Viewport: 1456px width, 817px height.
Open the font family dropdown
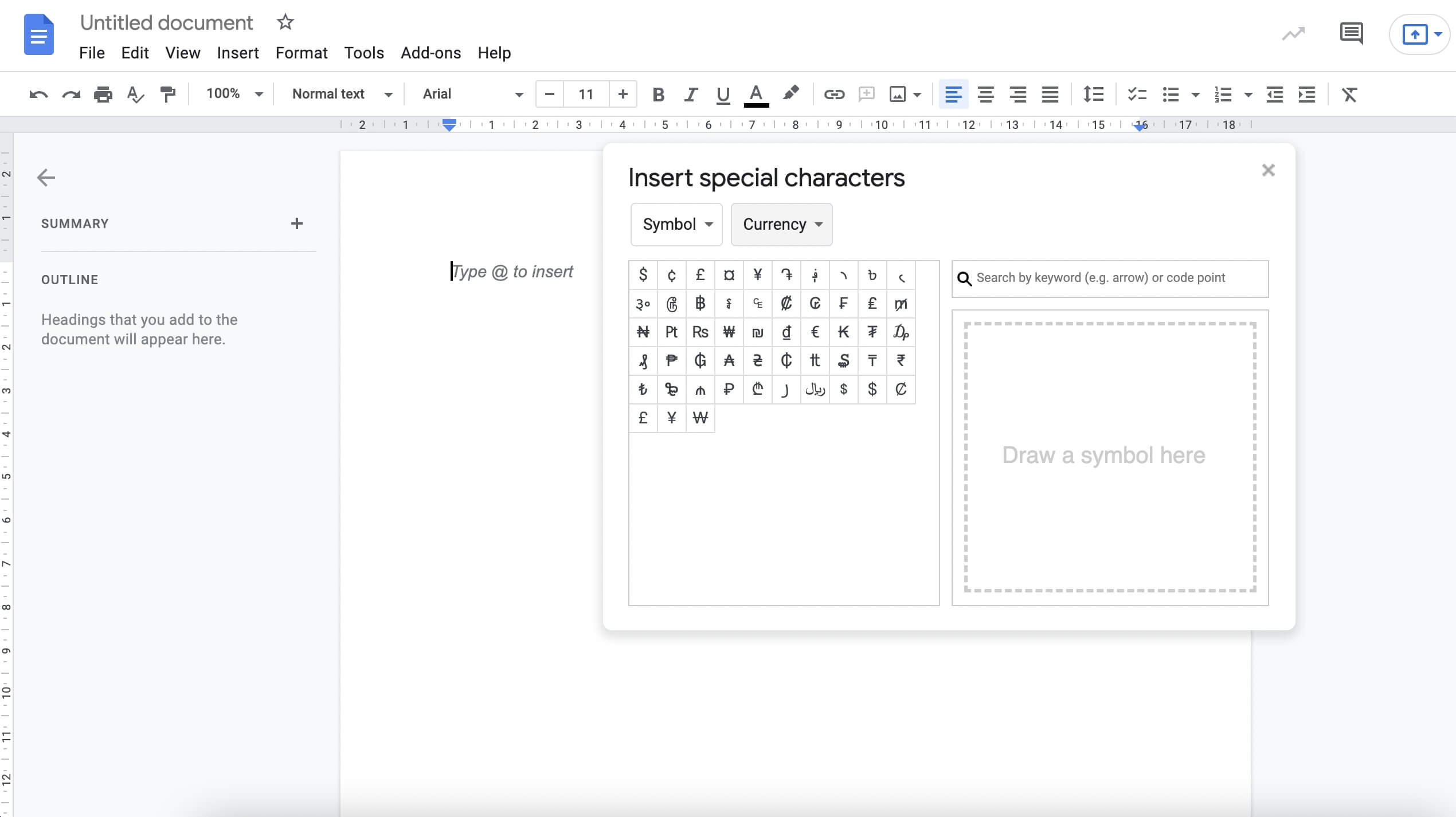point(470,94)
